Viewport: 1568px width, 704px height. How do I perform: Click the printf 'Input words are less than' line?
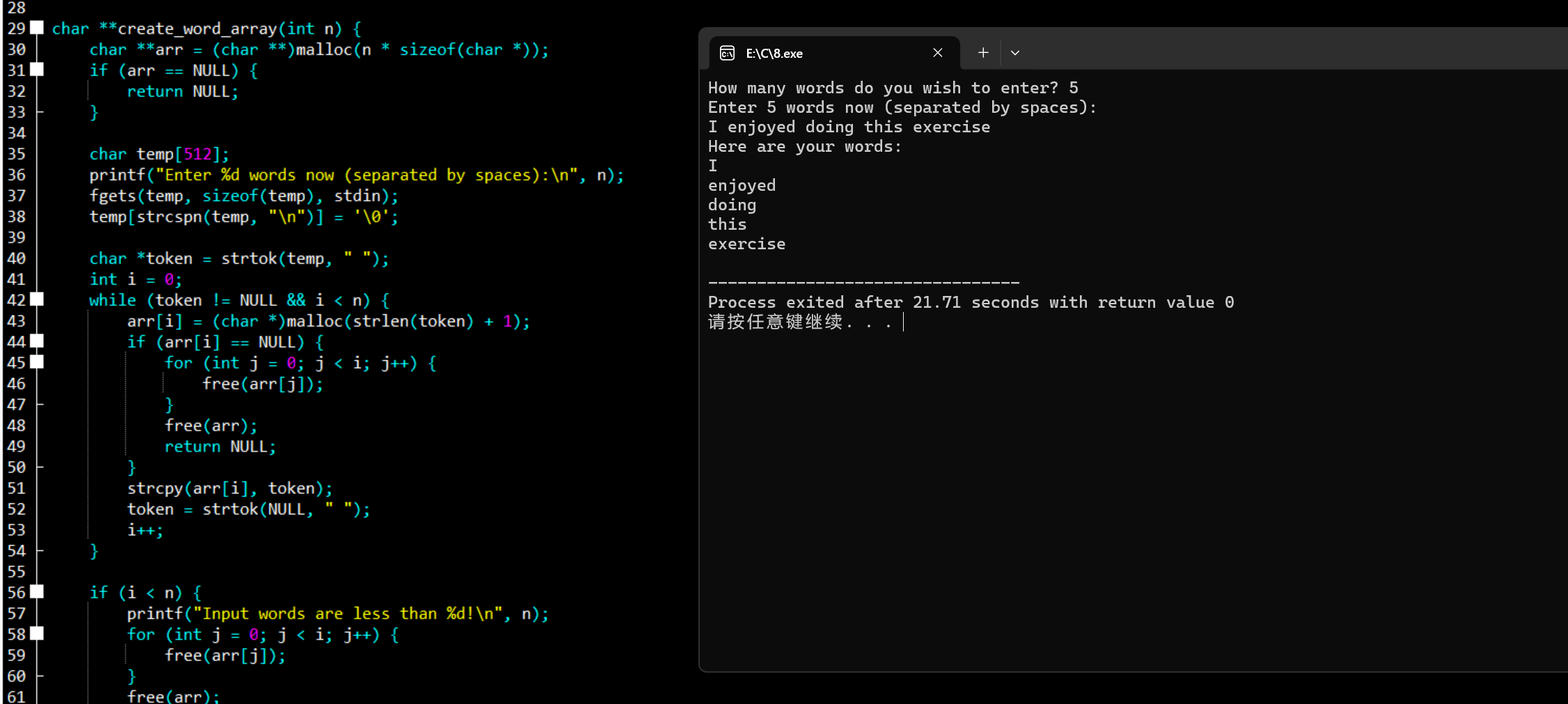[x=338, y=613]
